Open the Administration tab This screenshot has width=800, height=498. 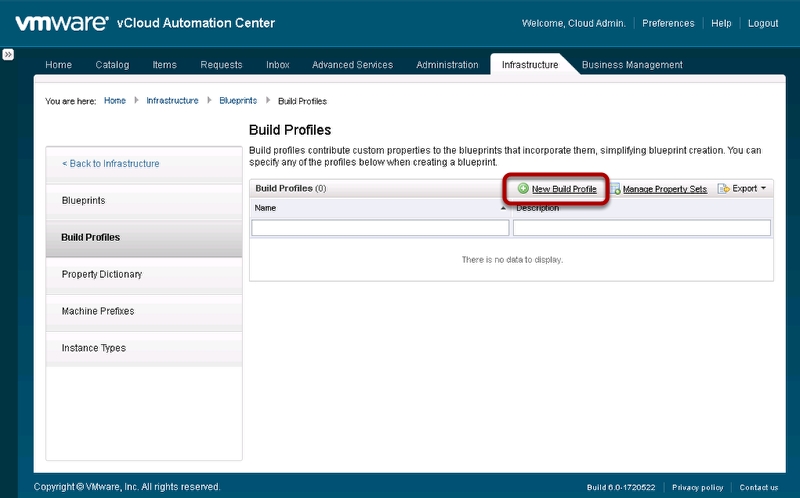(x=447, y=65)
